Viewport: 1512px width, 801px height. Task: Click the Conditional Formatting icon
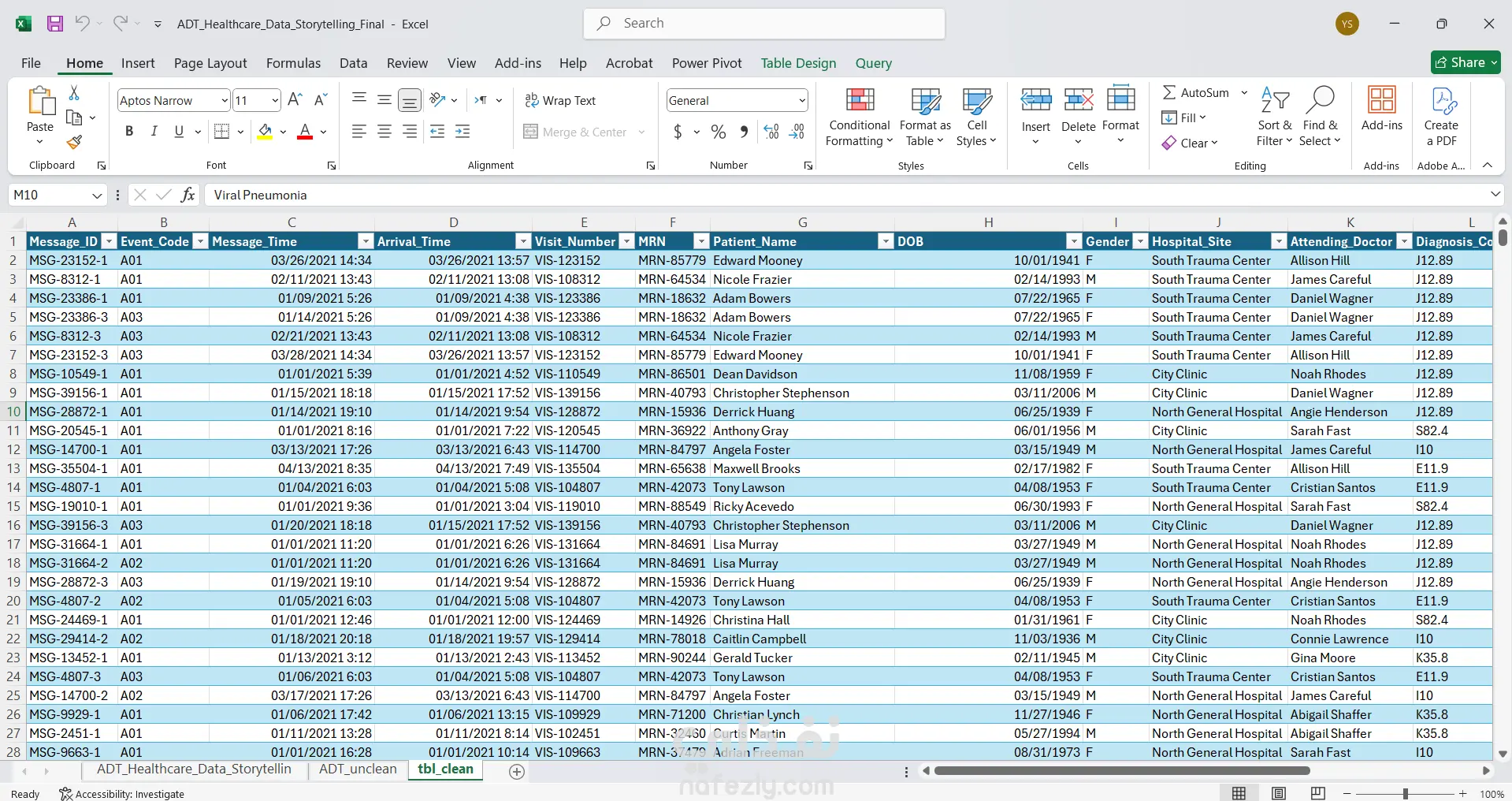click(860, 101)
